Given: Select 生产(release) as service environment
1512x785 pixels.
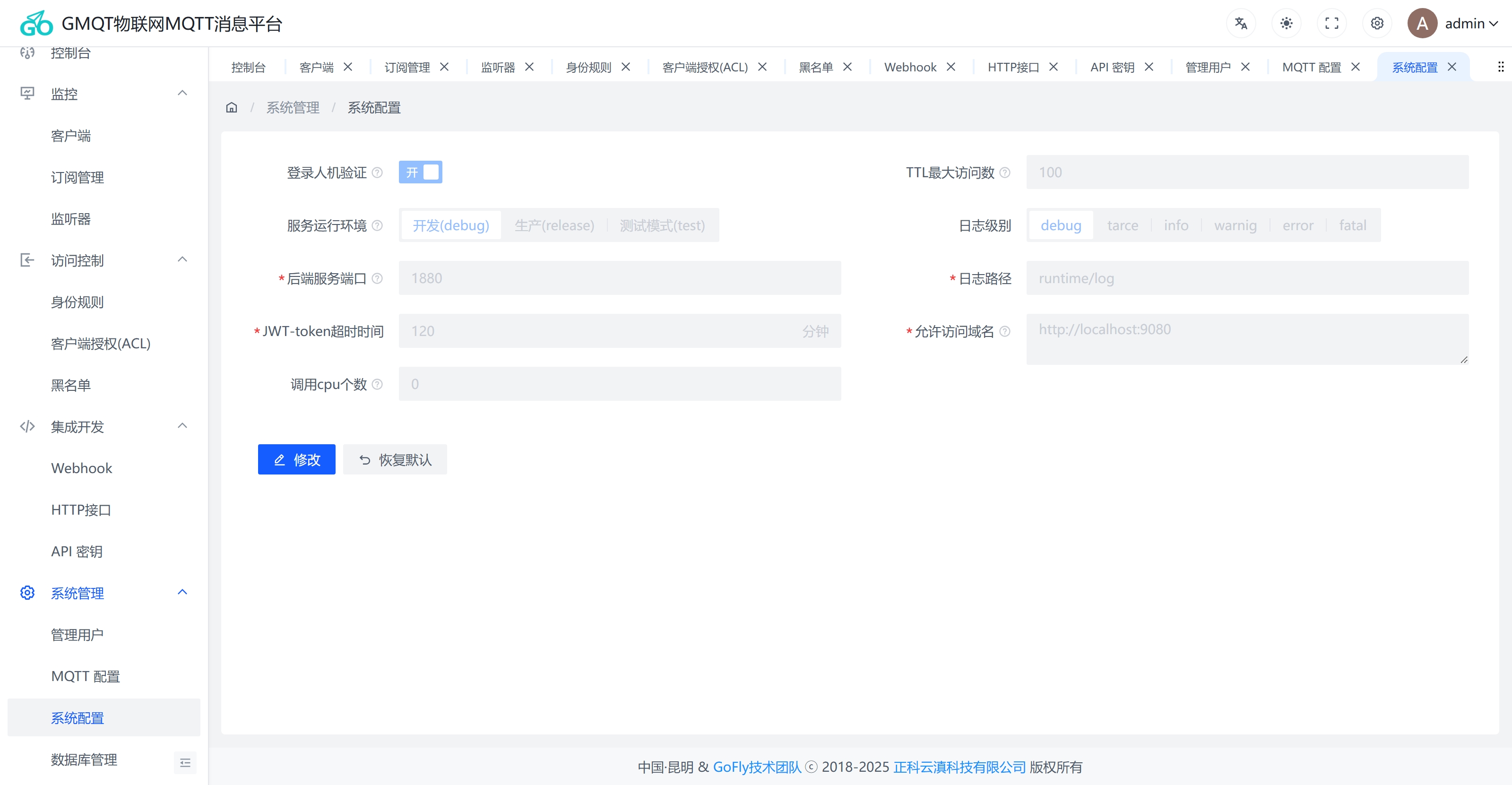Looking at the screenshot, I should pos(554,224).
